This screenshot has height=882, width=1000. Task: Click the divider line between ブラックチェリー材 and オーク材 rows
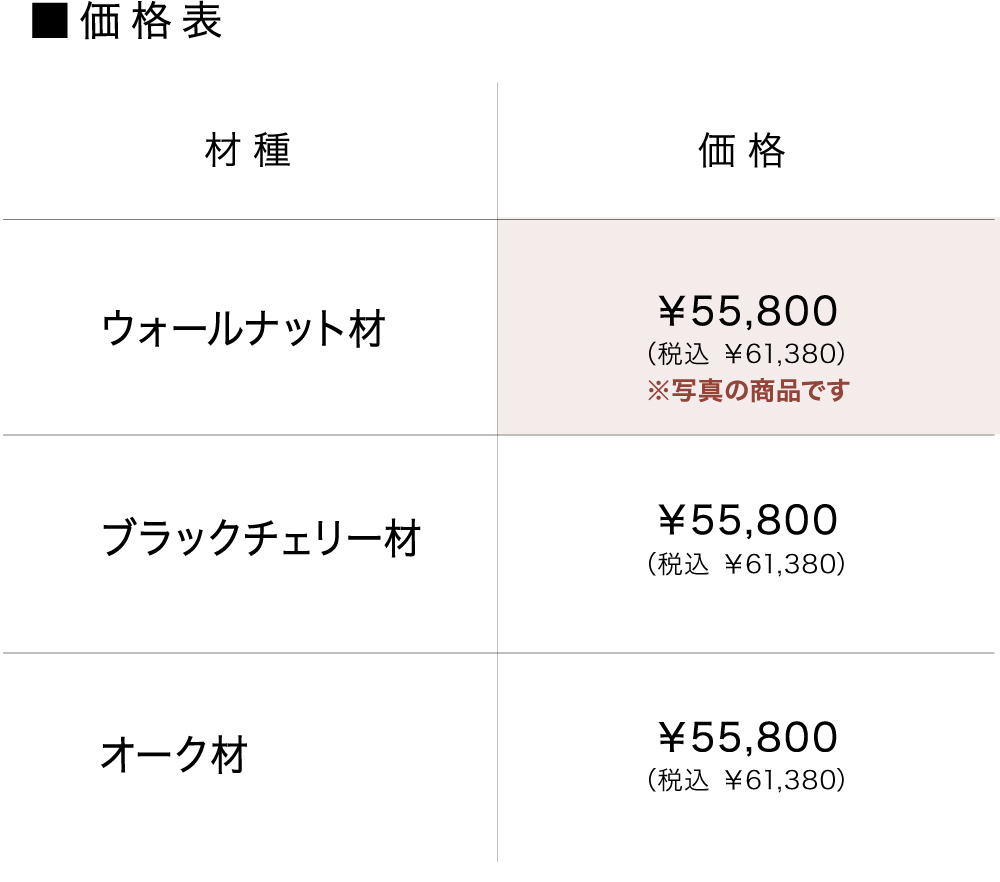tap(250, 653)
